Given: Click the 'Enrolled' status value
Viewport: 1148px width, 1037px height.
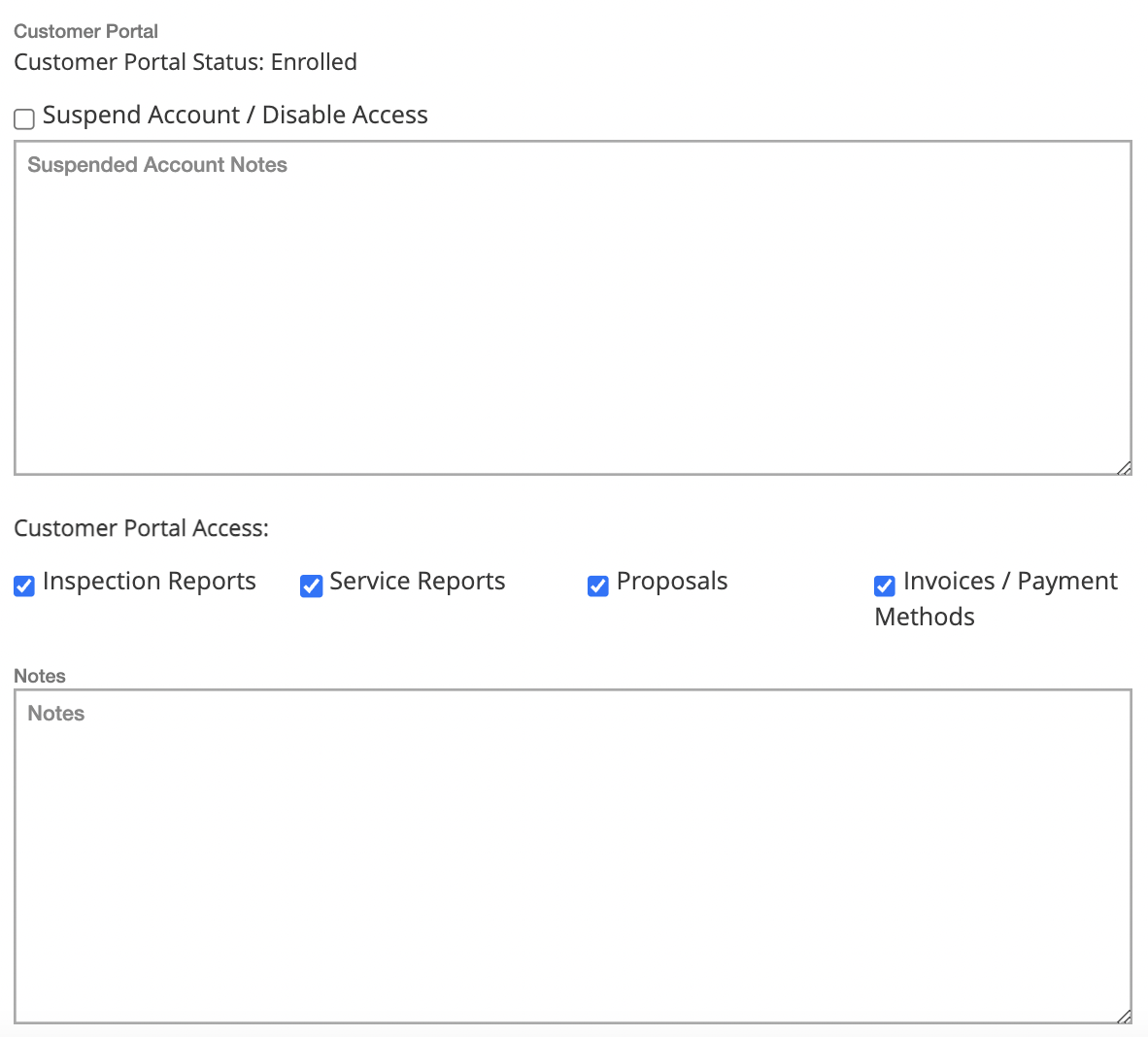Looking at the screenshot, I should pyautogui.click(x=314, y=62).
